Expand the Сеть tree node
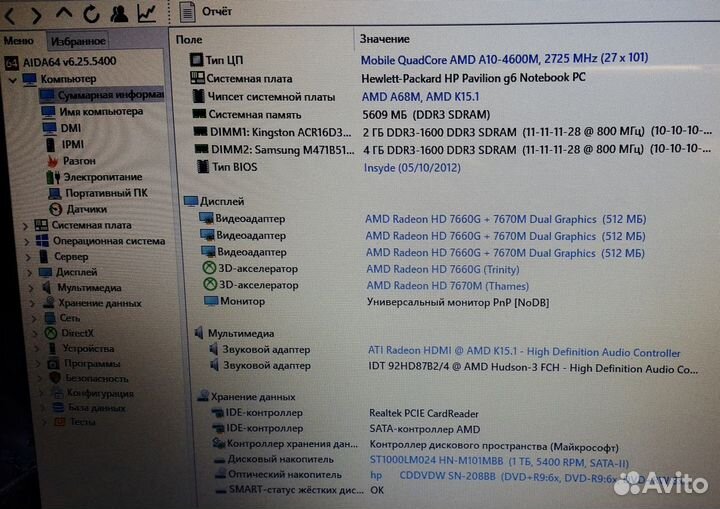 coord(34,318)
